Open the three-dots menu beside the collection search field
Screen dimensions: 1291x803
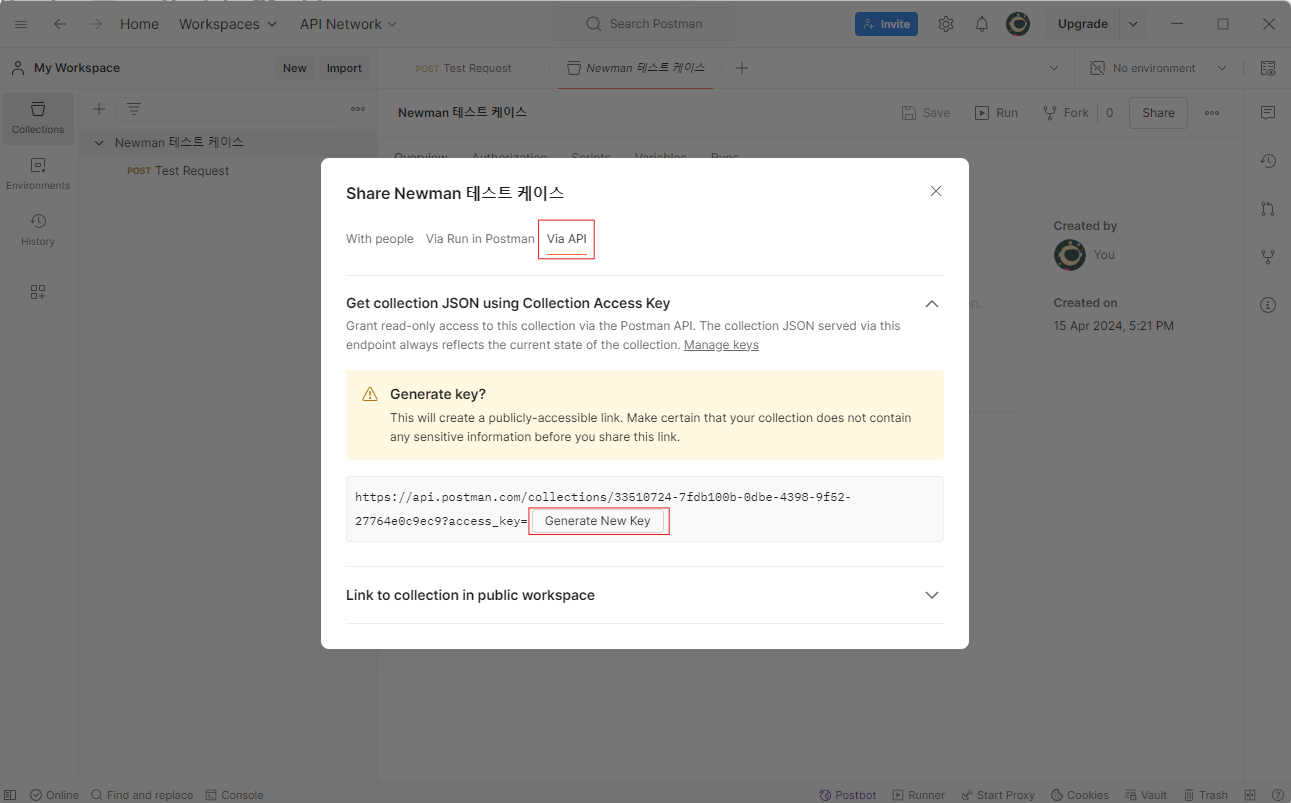(358, 109)
